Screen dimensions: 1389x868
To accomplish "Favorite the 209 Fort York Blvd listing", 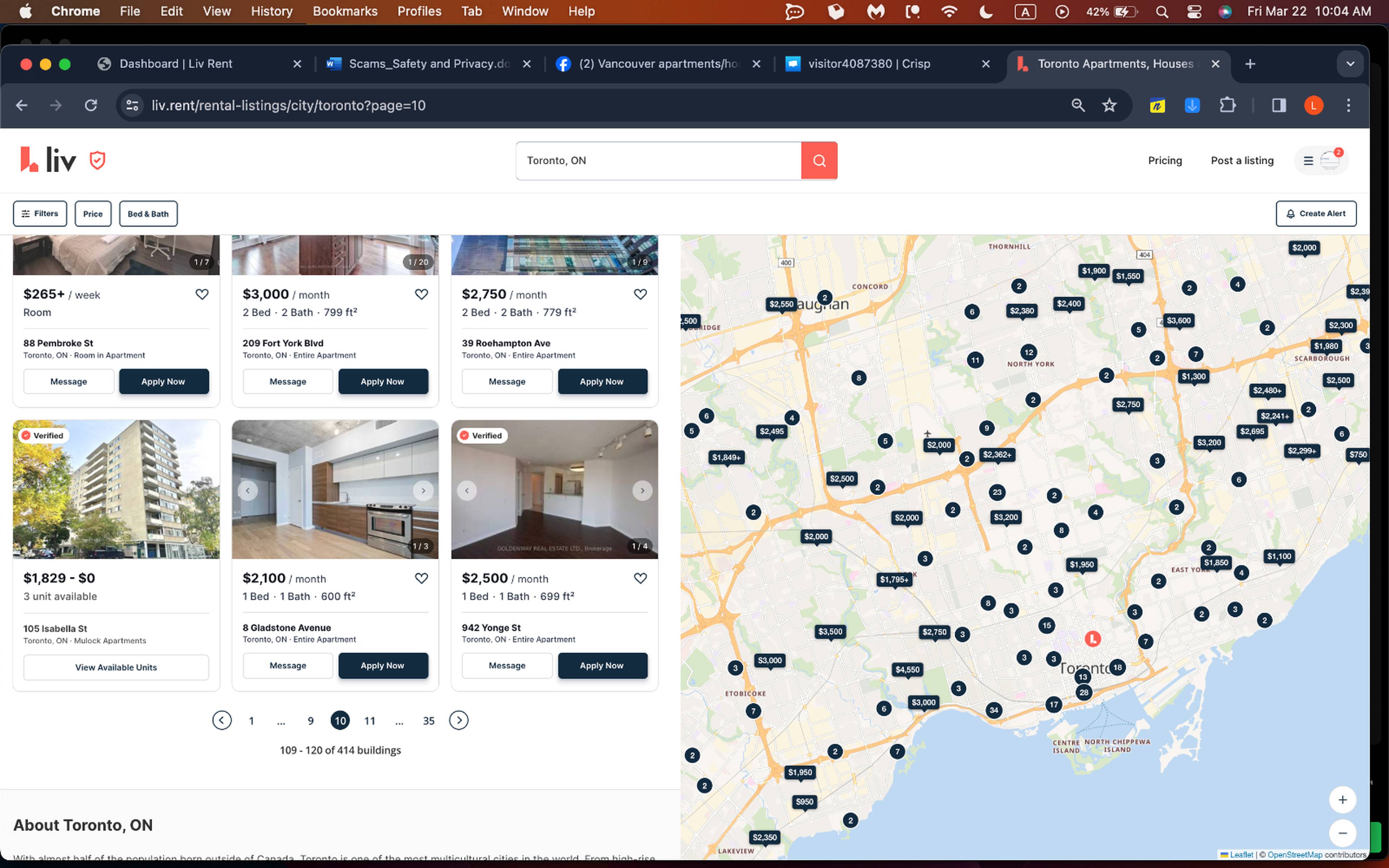I will point(421,294).
